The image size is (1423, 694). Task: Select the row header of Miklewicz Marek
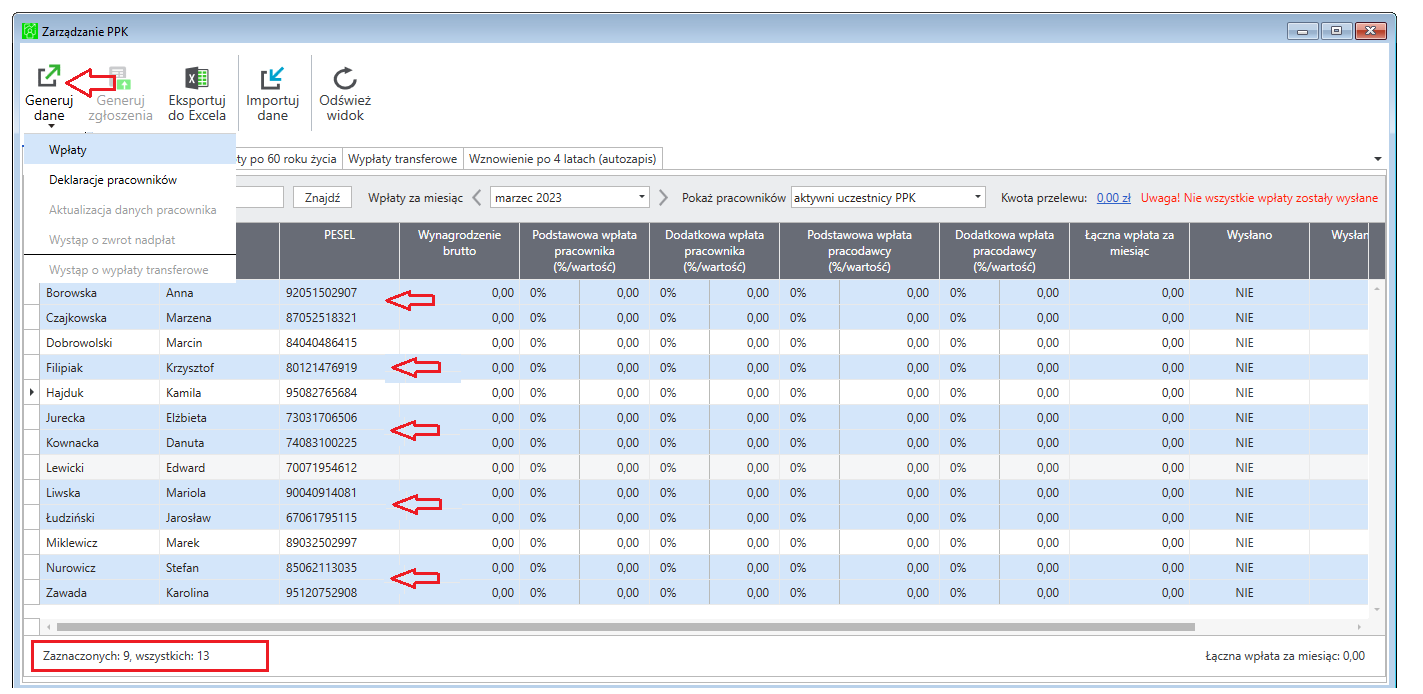pos(31,543)
